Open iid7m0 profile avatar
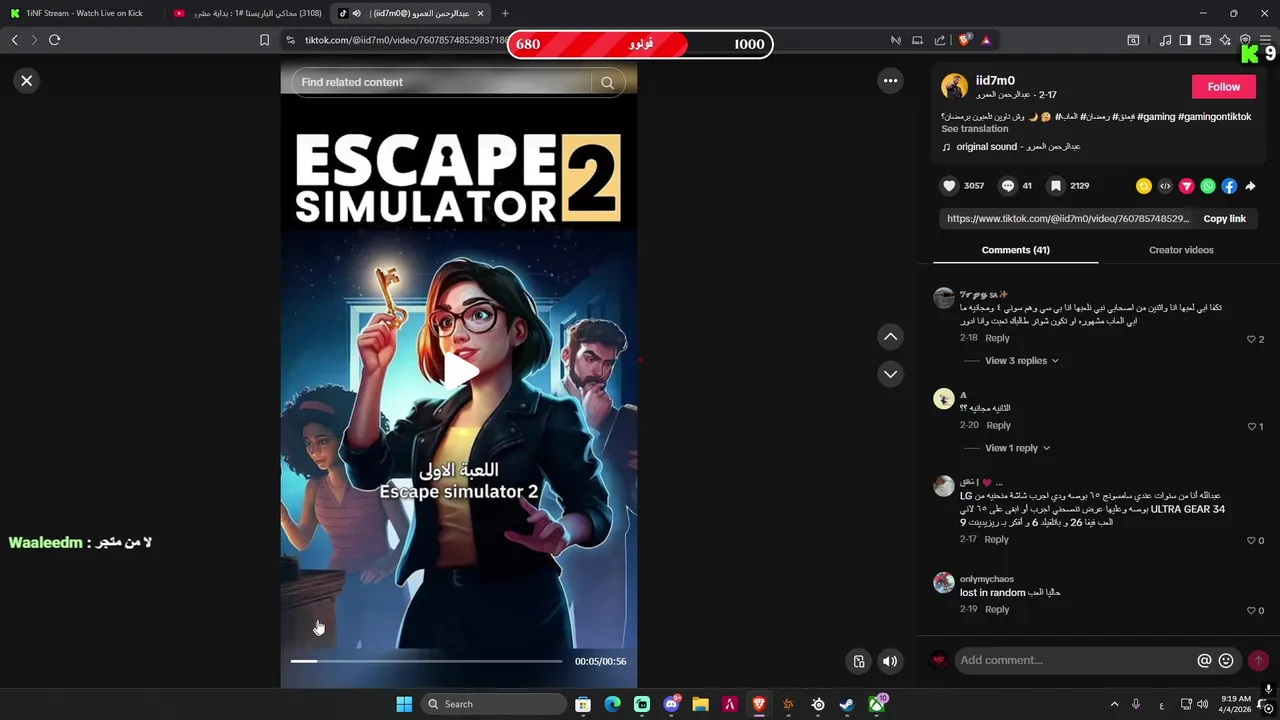The image size is (1280, 720). pyautogui.click(x=954, y=86)
